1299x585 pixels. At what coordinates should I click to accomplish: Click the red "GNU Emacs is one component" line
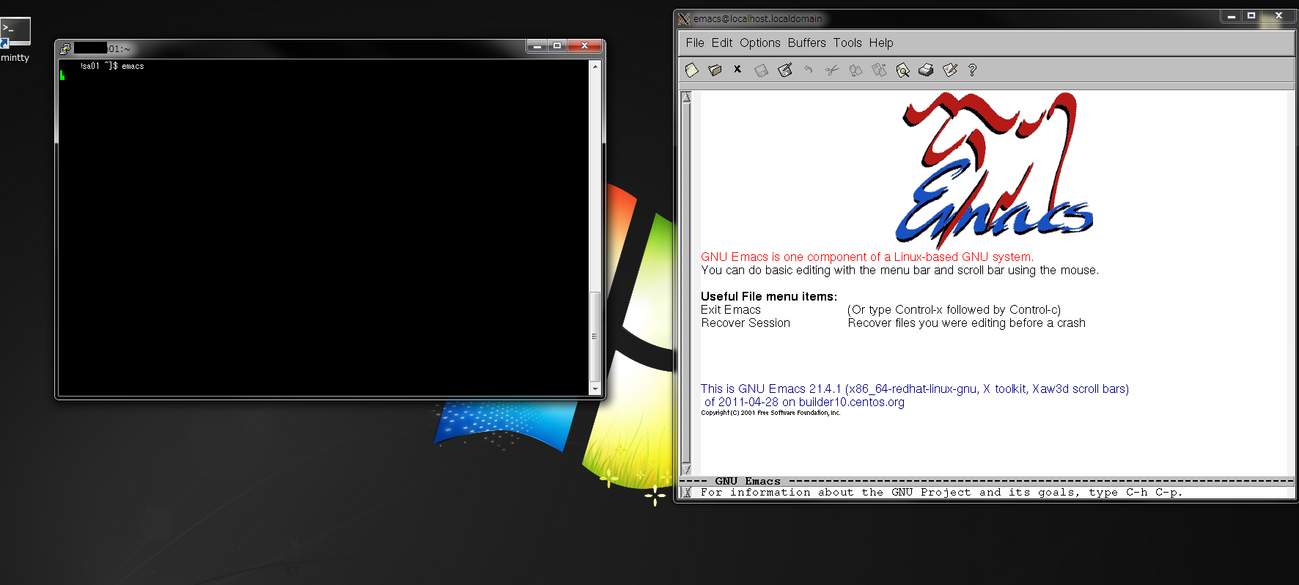click(868, 257)
